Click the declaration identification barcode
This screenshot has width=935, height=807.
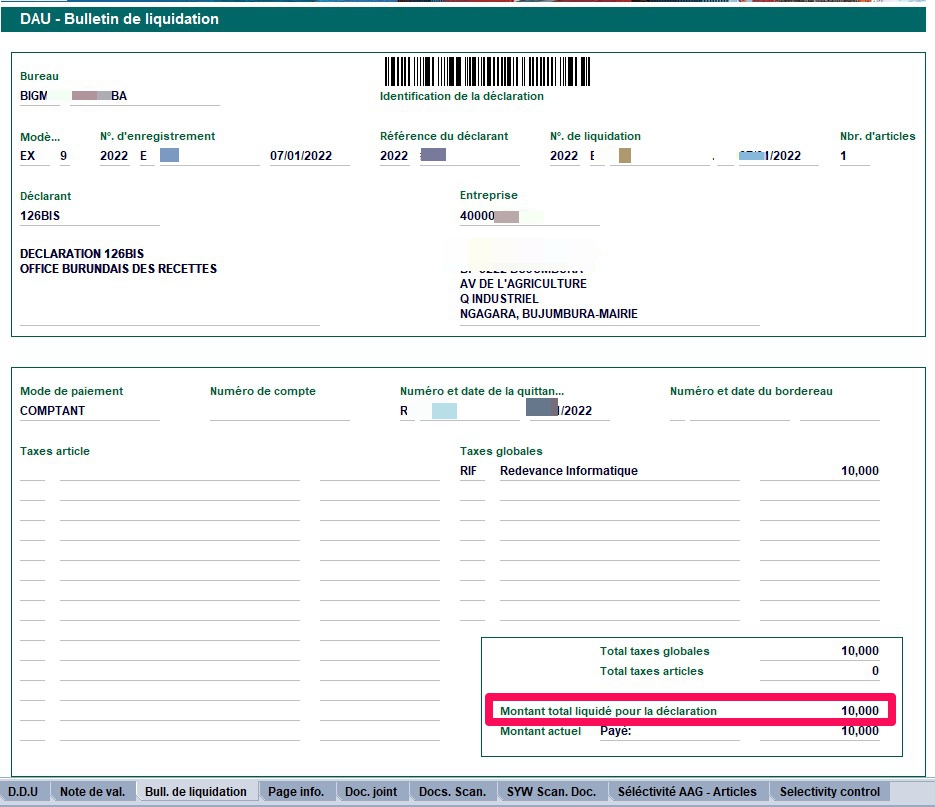coord(487,72)
